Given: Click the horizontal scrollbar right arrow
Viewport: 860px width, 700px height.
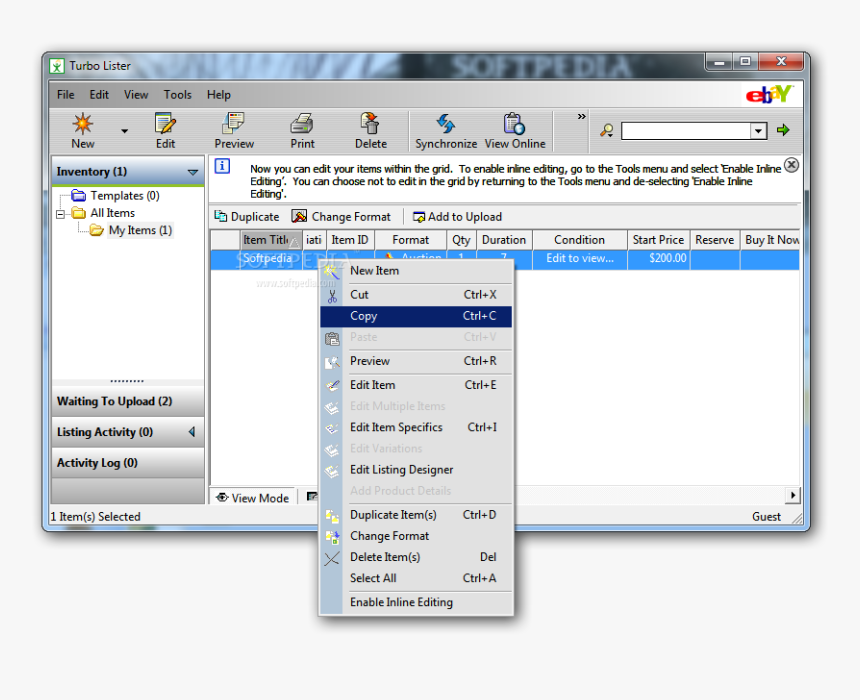Looking at the screenshot, I should [793, 495].
